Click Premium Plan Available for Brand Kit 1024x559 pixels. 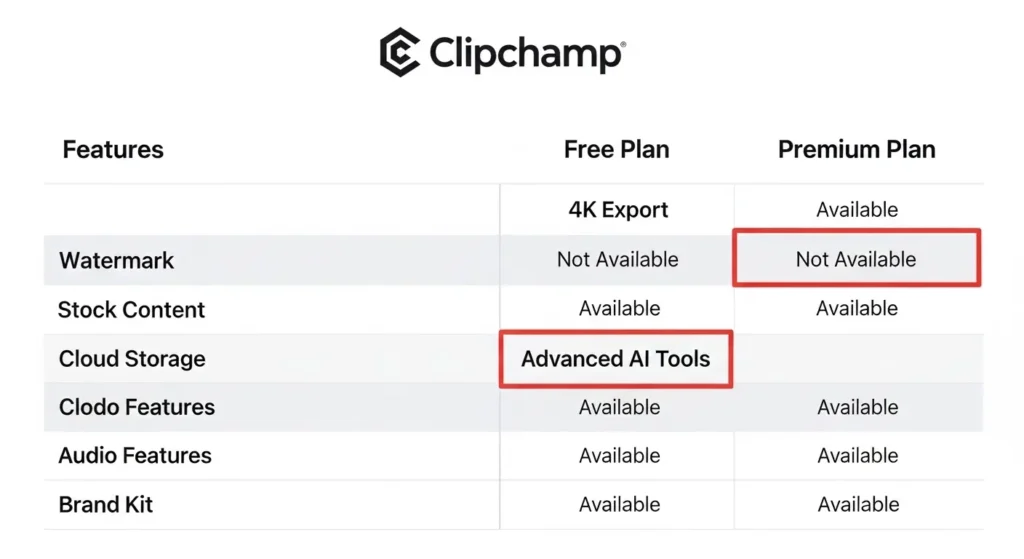[x=858, y=505]
